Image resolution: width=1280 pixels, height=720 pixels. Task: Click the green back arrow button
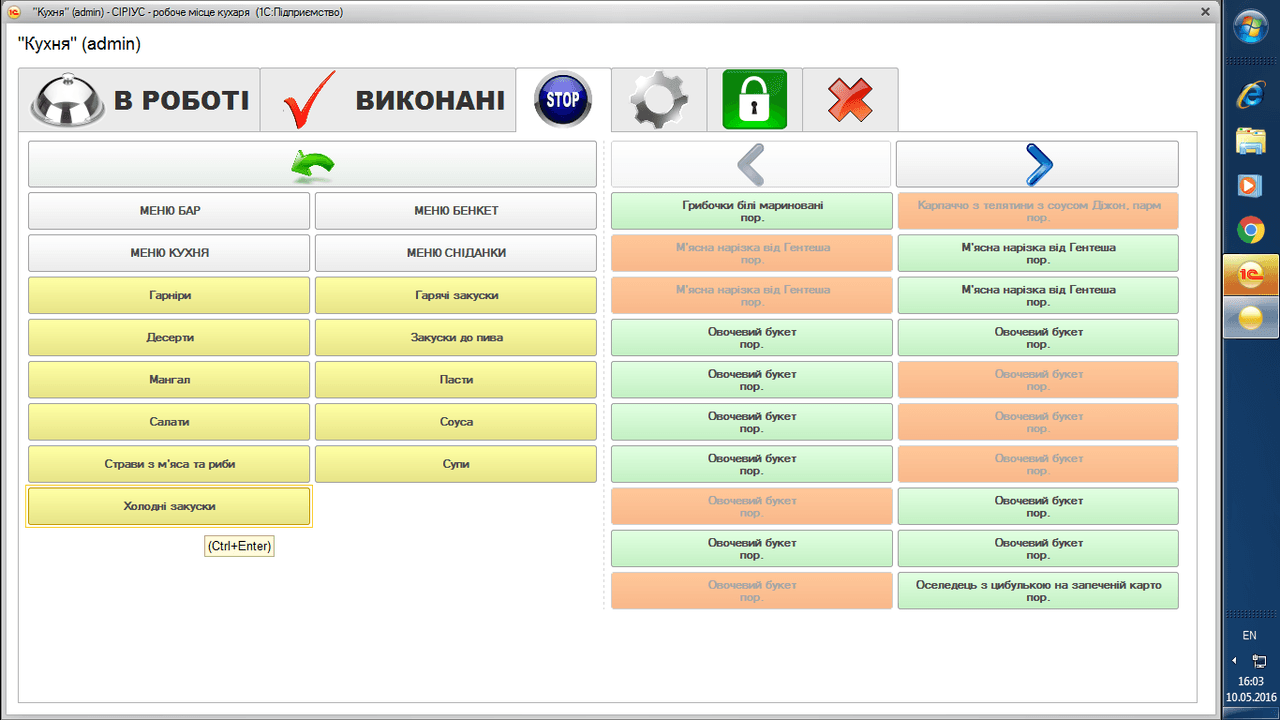(312, 165)
